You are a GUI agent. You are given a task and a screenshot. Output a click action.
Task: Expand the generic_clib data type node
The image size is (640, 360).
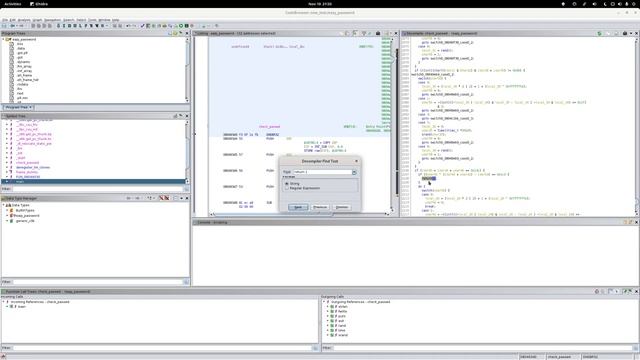click(x=7, y=220)
